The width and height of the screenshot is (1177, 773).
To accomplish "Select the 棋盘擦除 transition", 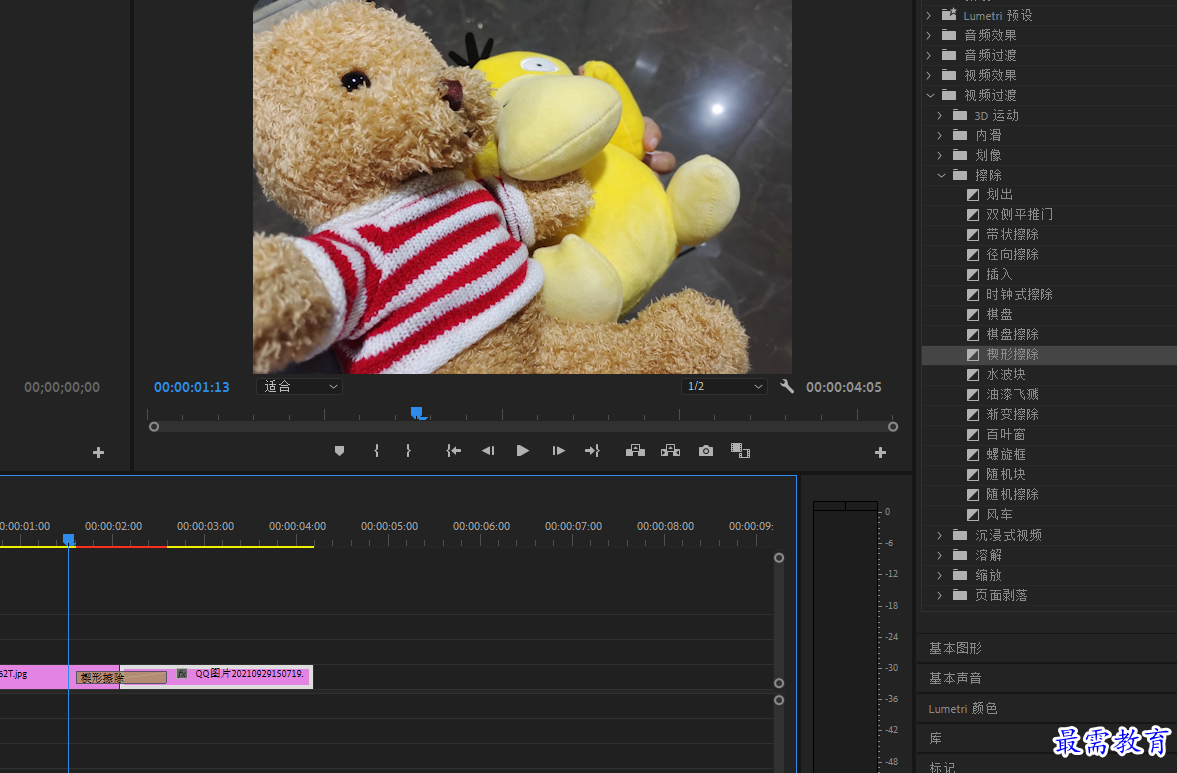I will (1012, 335).
